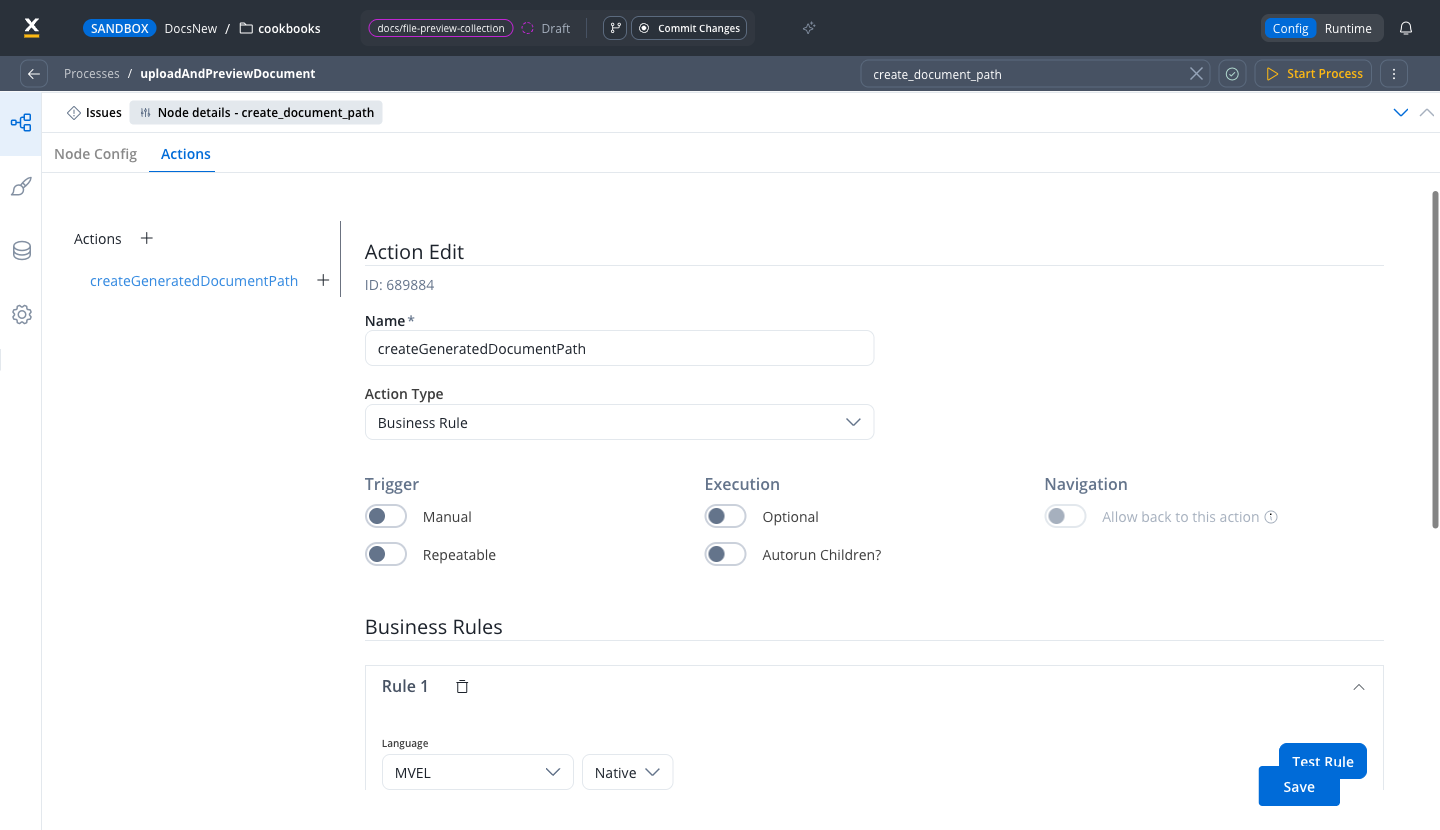Click the Name input field
The height and width of the screenshot is (830, 1440).
click(x=619, y=348)
